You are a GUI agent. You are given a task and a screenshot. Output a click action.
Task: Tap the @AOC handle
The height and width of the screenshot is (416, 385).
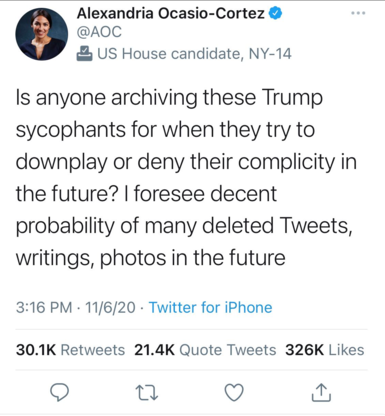(99, 32)
